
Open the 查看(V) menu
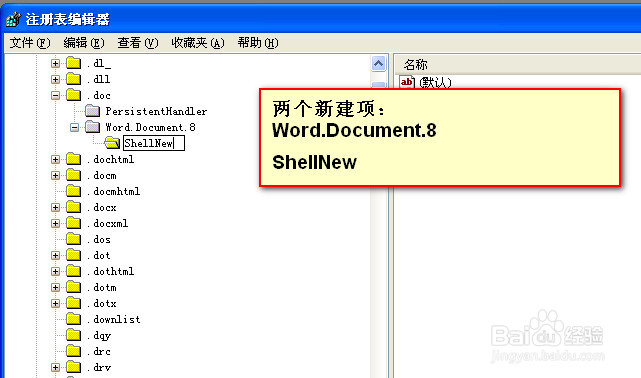coord(138,43)
